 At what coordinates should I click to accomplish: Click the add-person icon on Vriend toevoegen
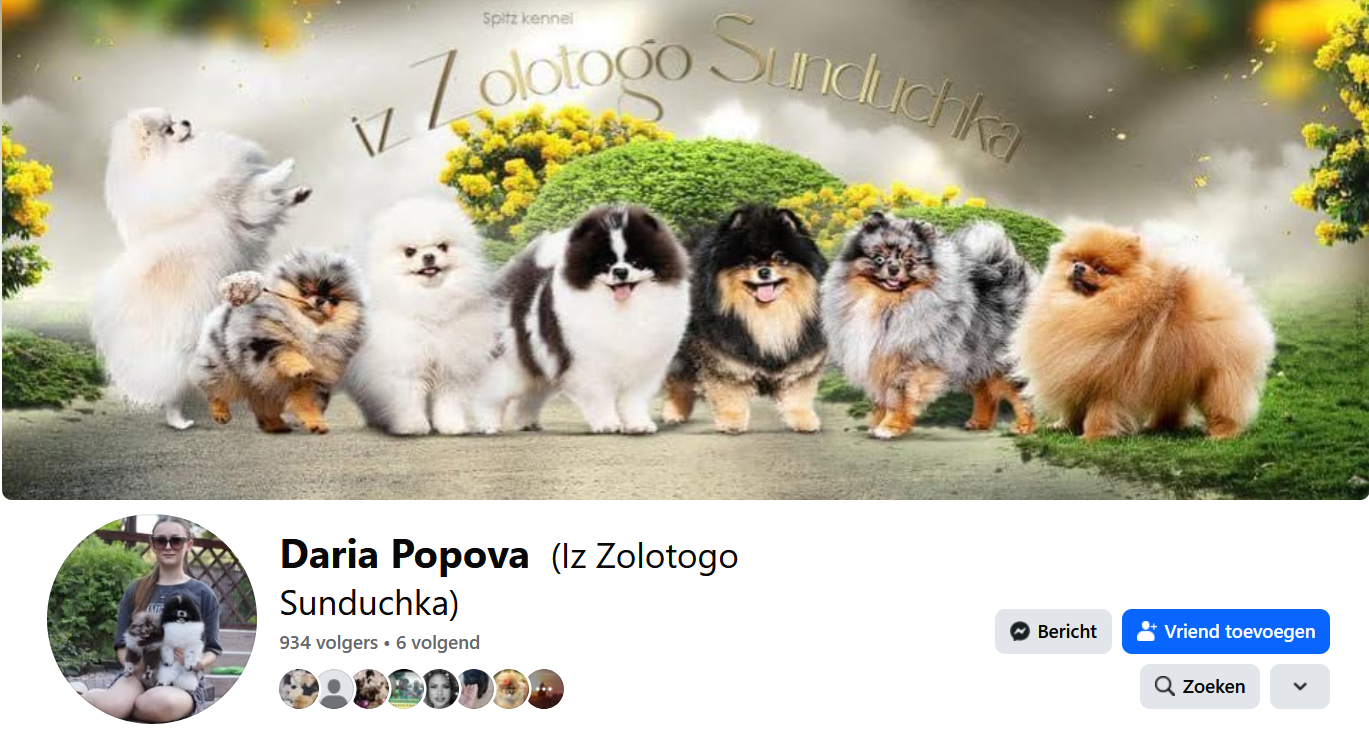pos(1147,632)
